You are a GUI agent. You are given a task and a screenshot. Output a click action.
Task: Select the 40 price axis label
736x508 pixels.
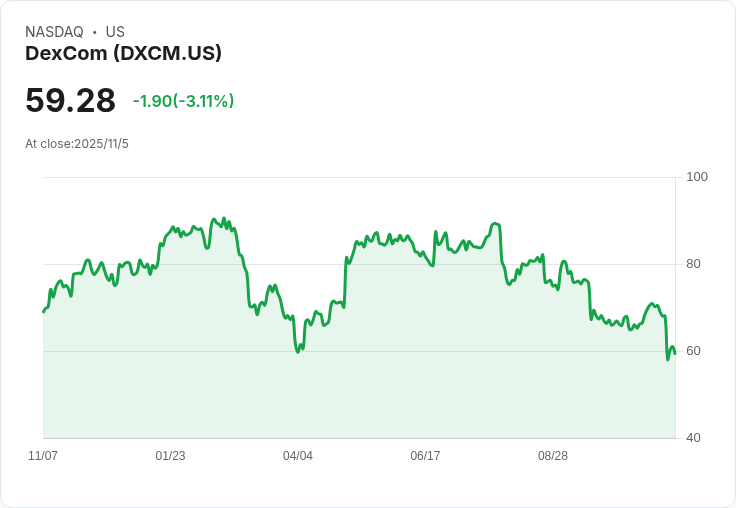pyautogui.click(x=693, y=438)
